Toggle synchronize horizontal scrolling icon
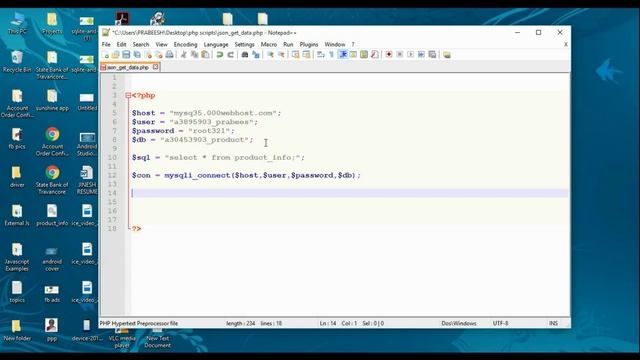 (306, 55)
